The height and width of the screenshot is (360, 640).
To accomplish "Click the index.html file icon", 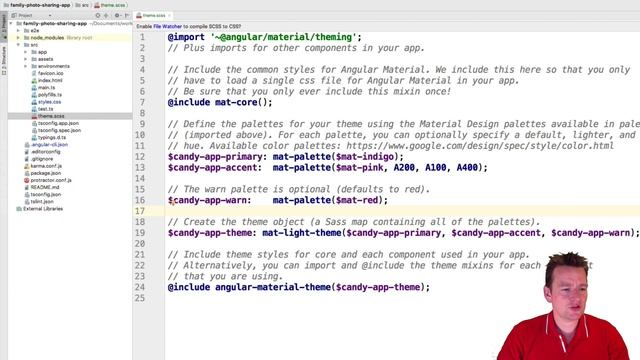I will pyautogui.click(x=34, y=80).
